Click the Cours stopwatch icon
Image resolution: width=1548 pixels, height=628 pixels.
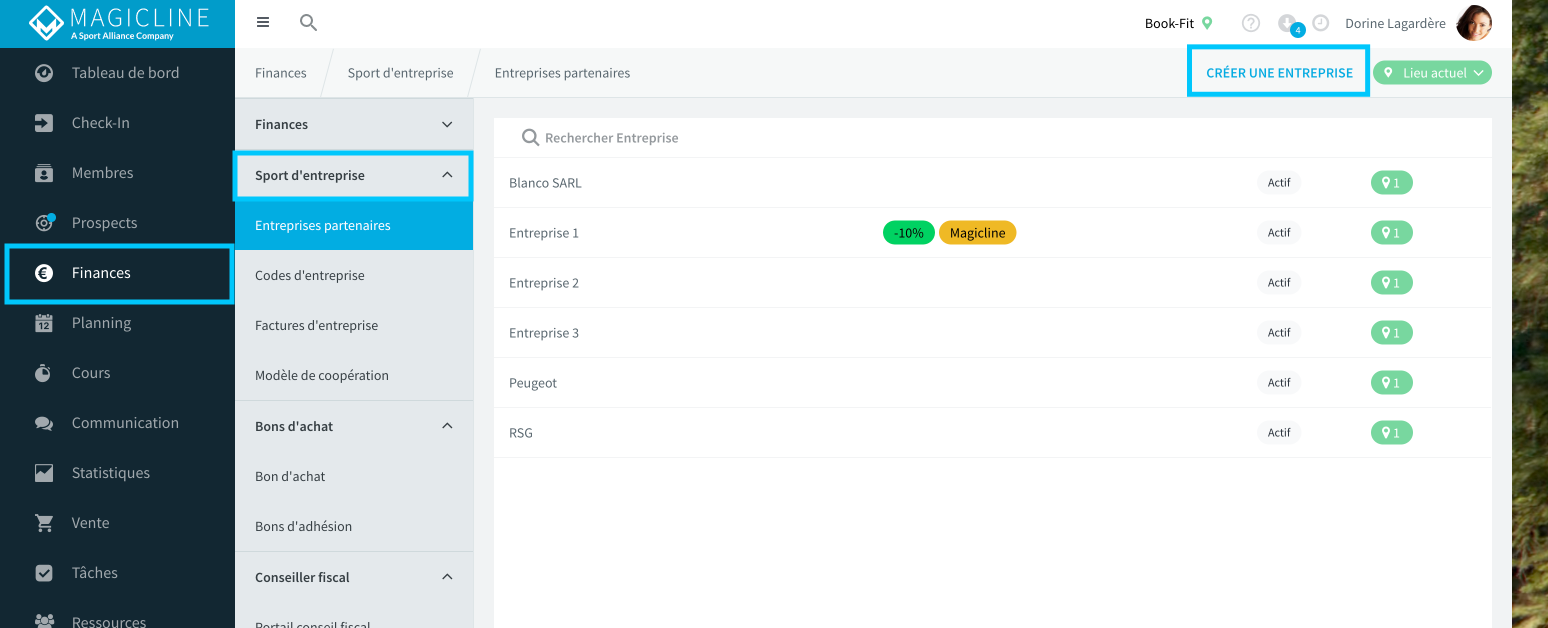(44, 373)
